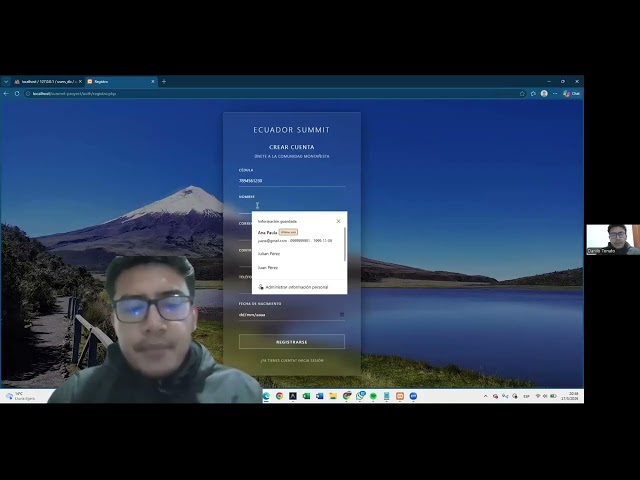Open the phone-shaped app in taskbar

pyautogui.click(x=387, y=396)
